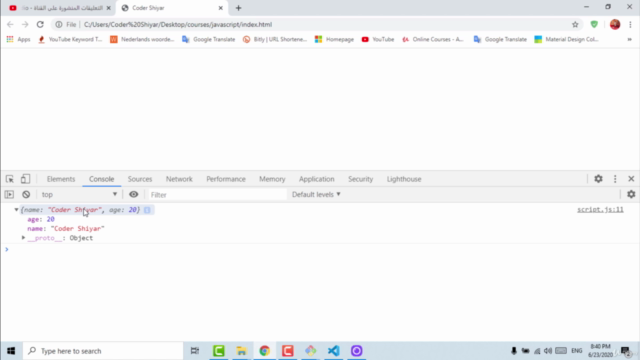Open the green Camtasia taskbar icon

(x=218, y=351)
